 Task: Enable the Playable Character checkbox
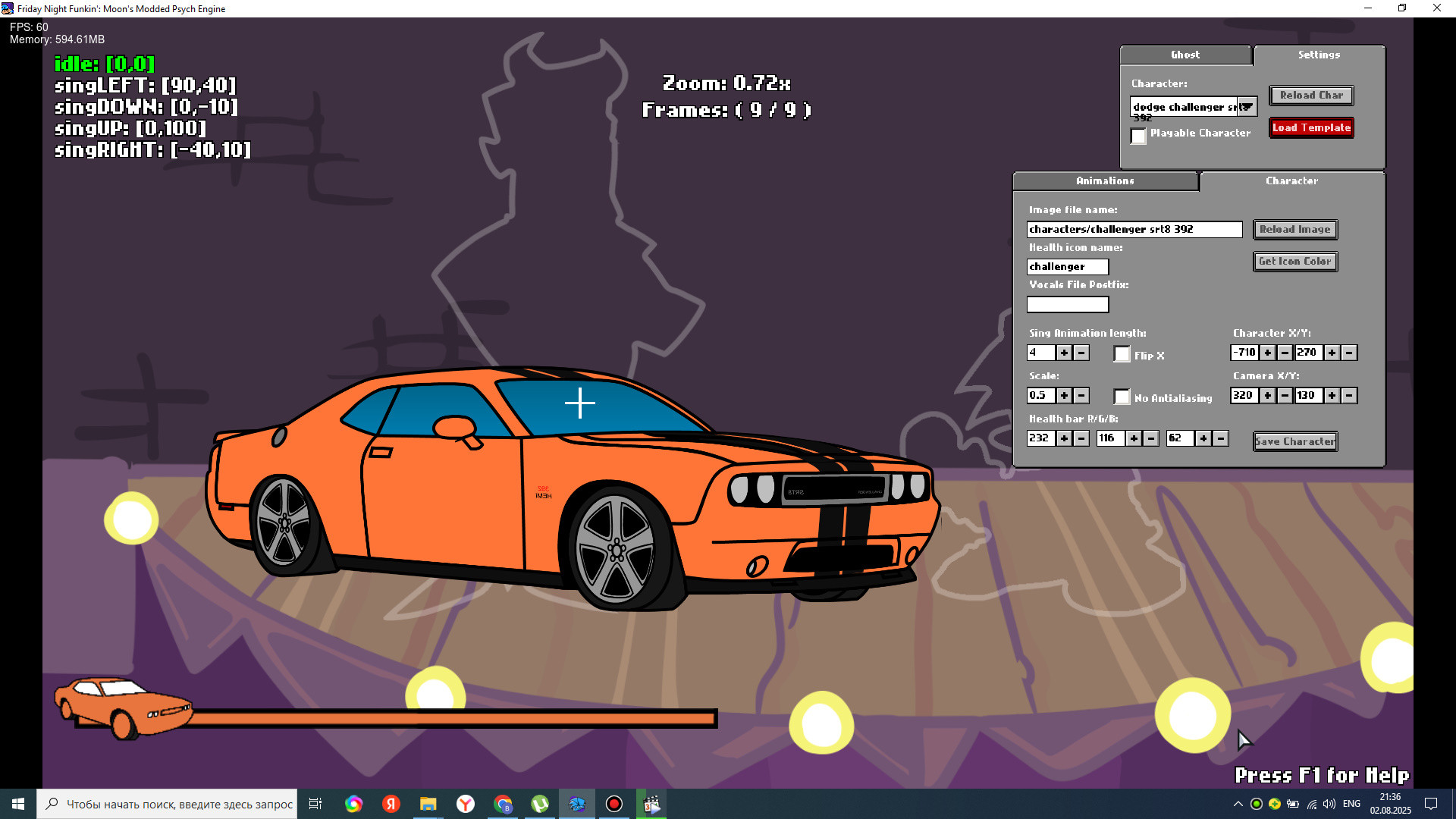tap(1138, 136)
